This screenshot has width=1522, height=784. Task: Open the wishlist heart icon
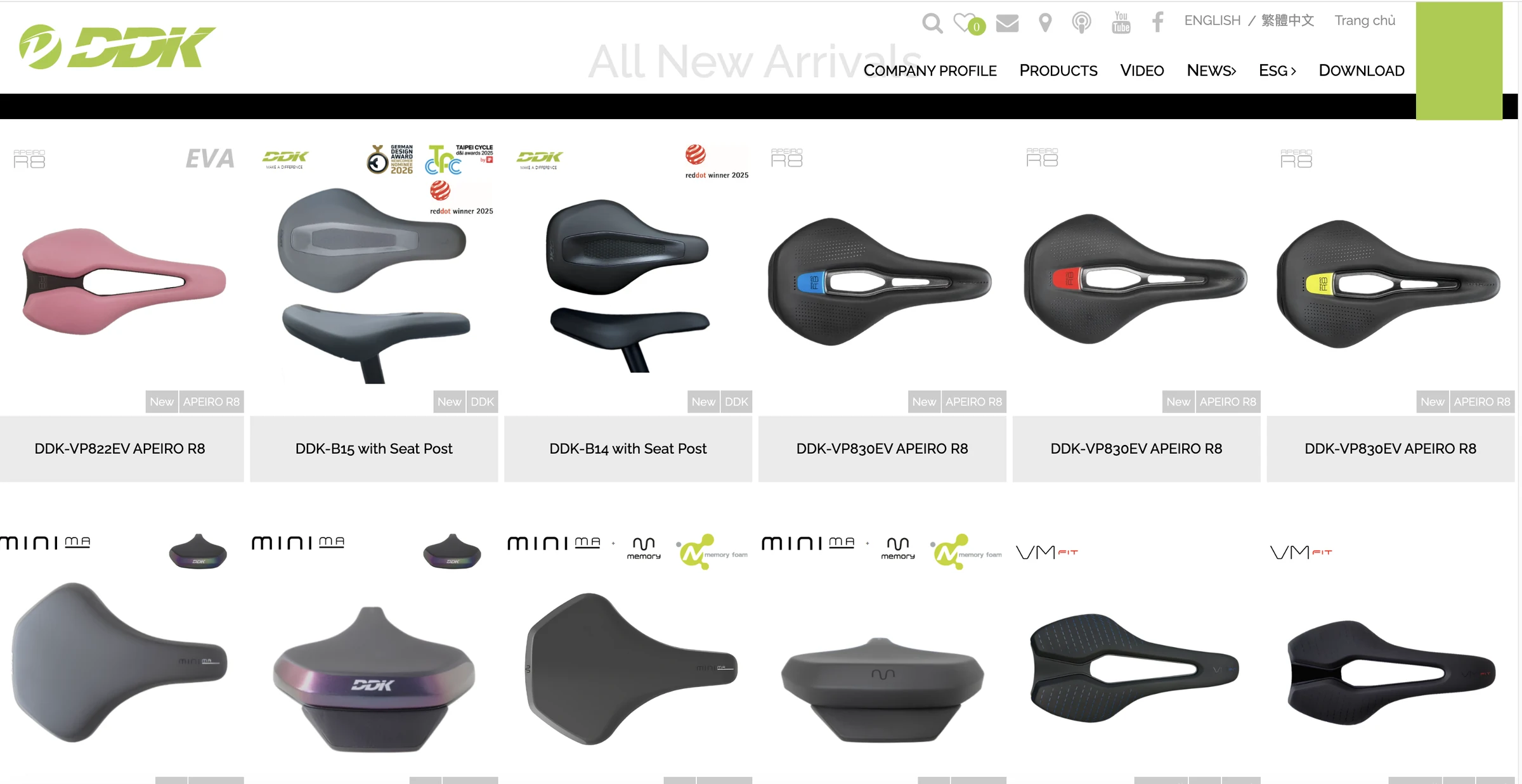point(968,23)
